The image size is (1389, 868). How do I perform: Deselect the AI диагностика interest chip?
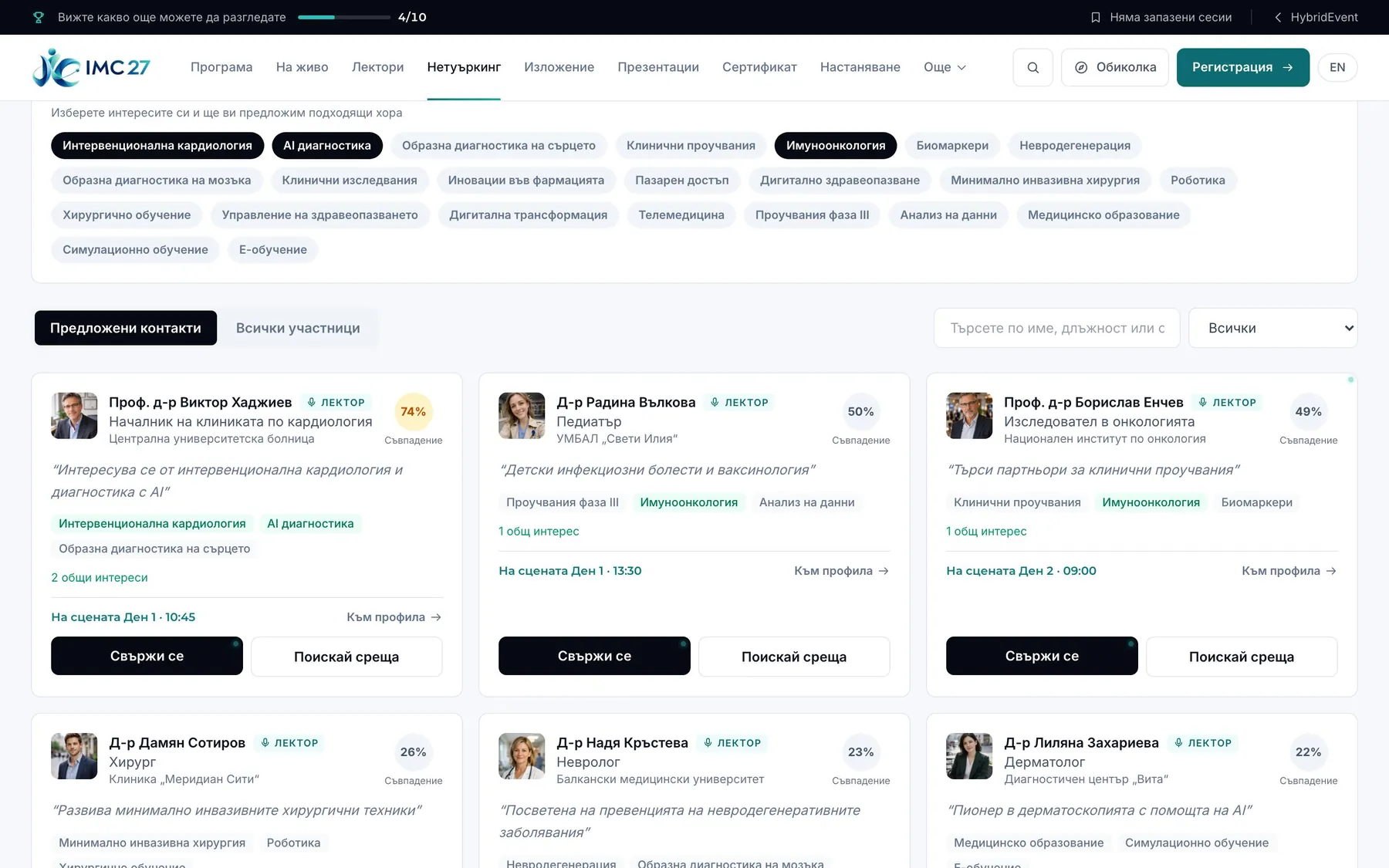[x=327, y=145]
